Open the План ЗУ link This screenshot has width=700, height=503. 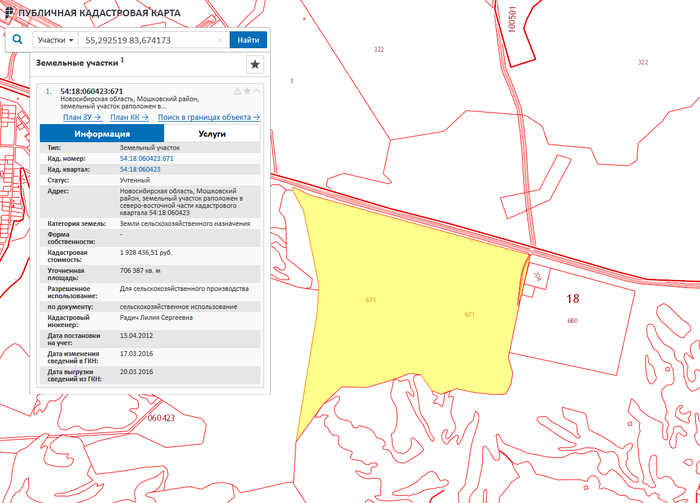(x=82, y=117)
